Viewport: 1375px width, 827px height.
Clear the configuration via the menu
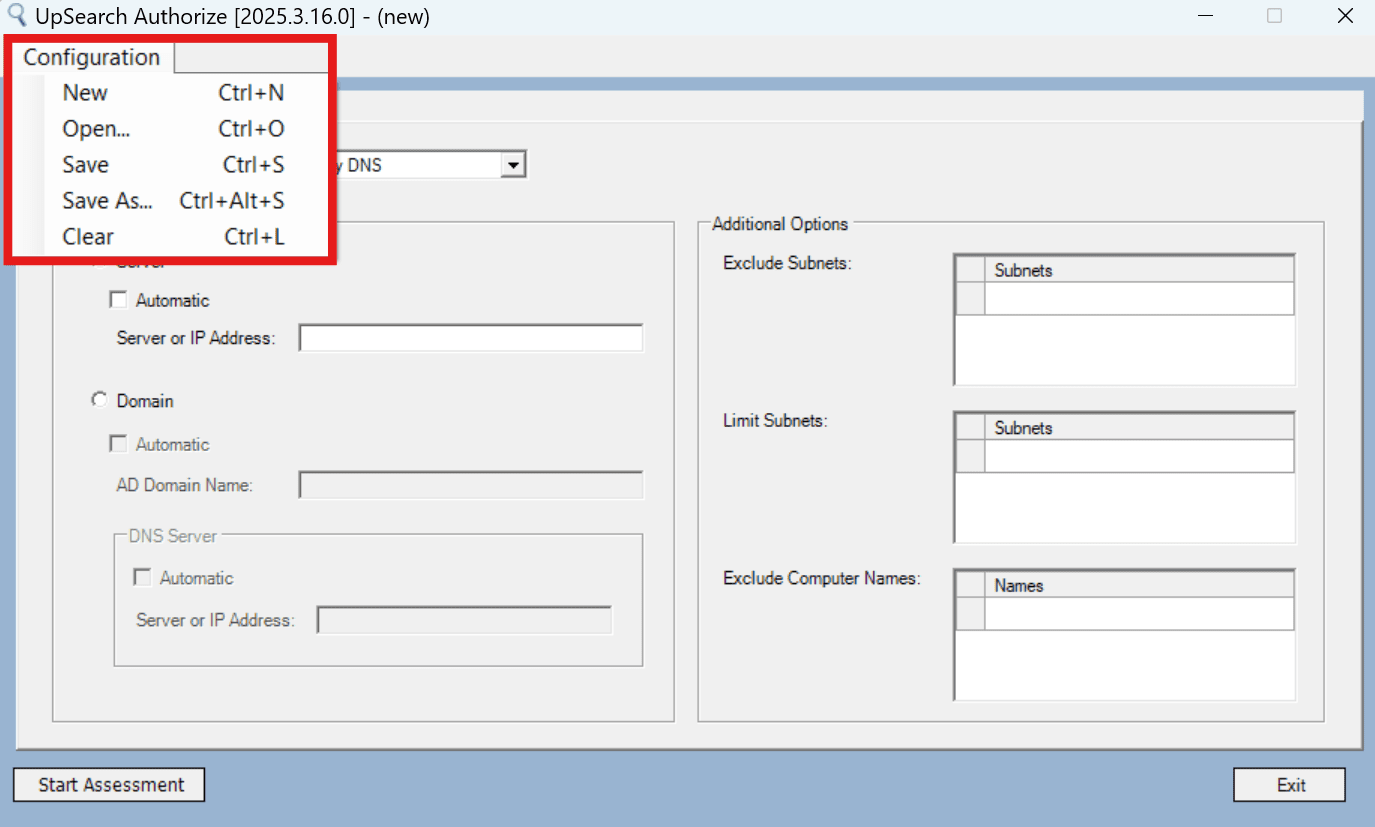pyautogui.click(x=87, y=236)
